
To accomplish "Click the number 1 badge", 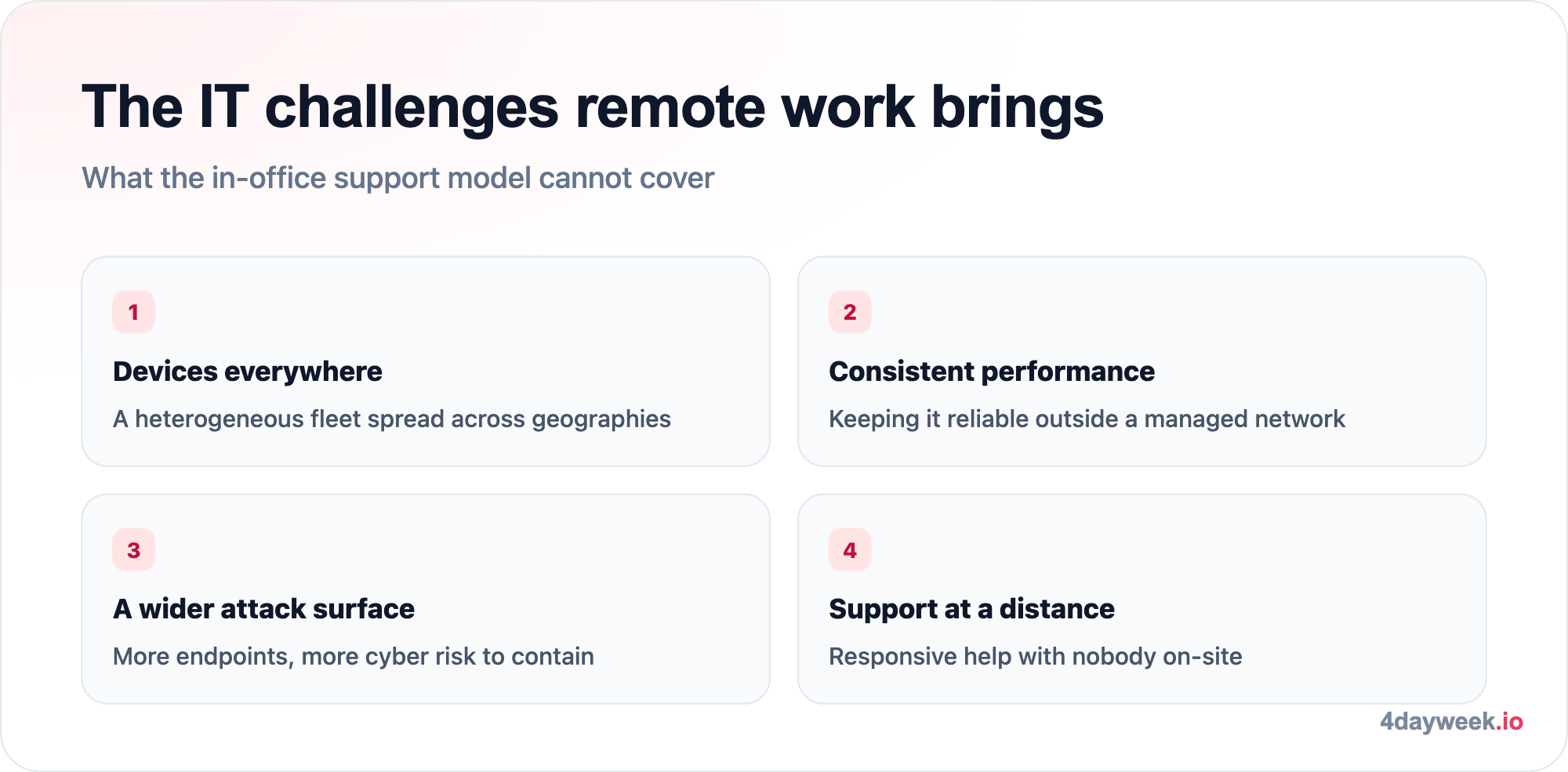I will point(133,312).
